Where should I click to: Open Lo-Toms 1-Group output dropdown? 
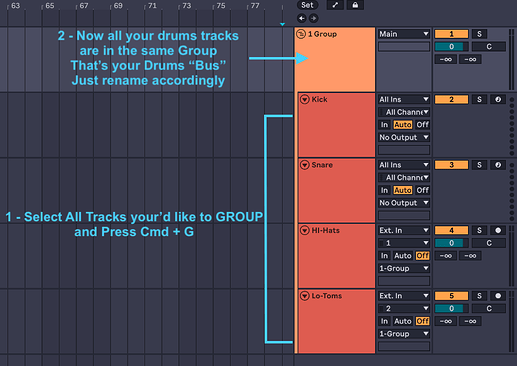point(404,334)
